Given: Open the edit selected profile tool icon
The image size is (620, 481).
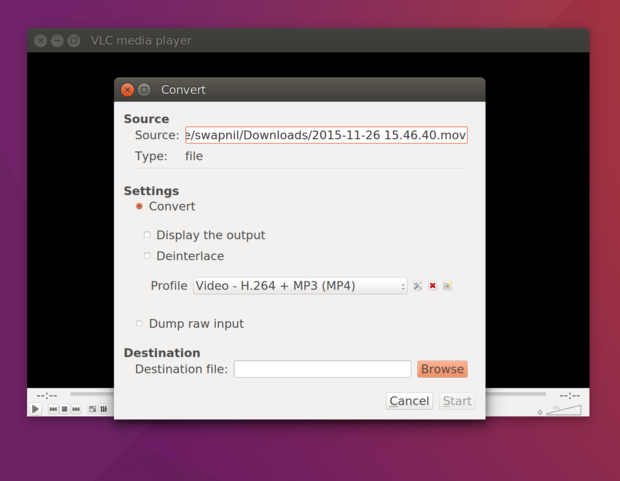Looking at the screenshot, I should (x=418, y=286).
